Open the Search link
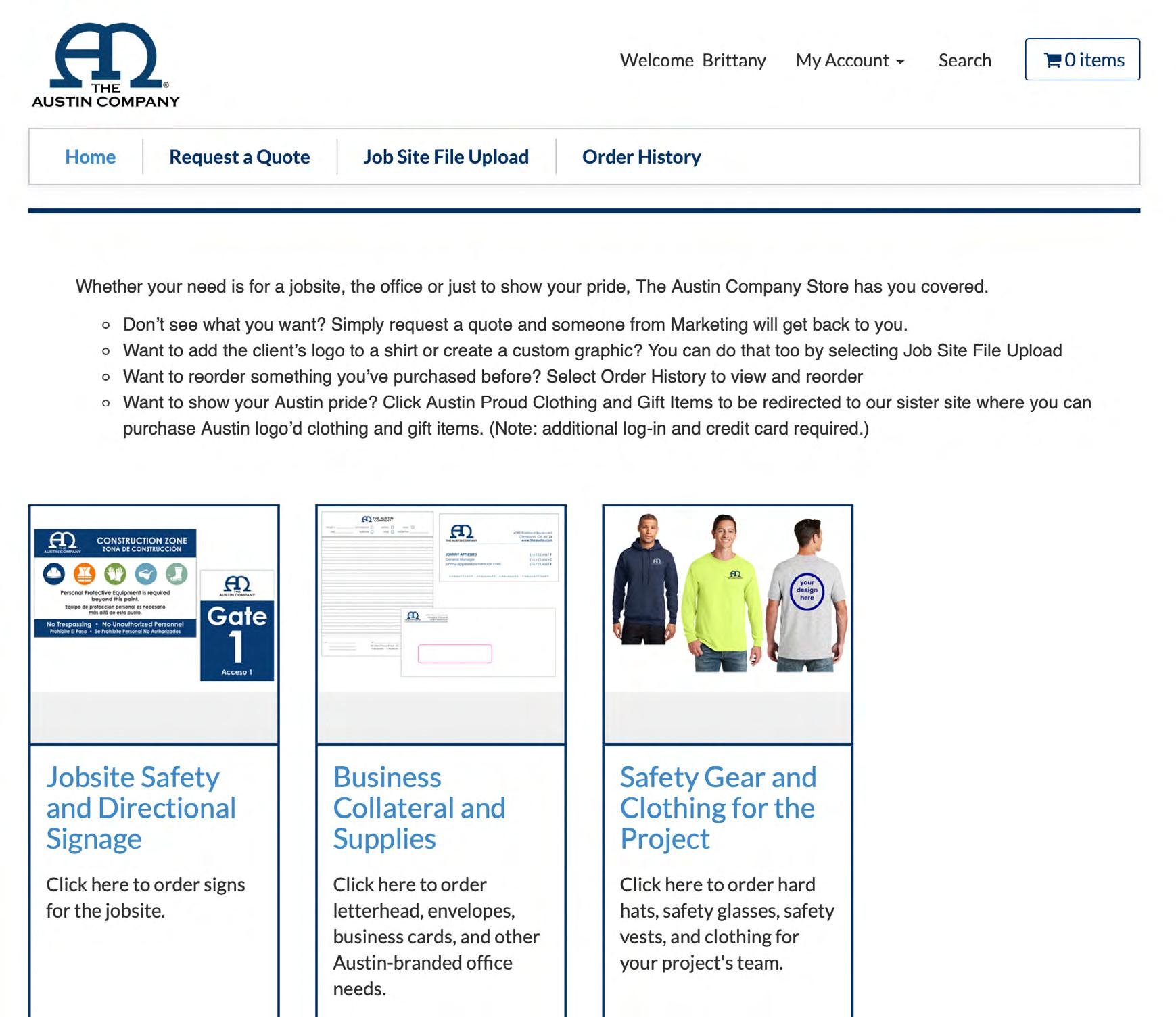Viewport: 1176px width, 1017px height. tap(964, 60)
